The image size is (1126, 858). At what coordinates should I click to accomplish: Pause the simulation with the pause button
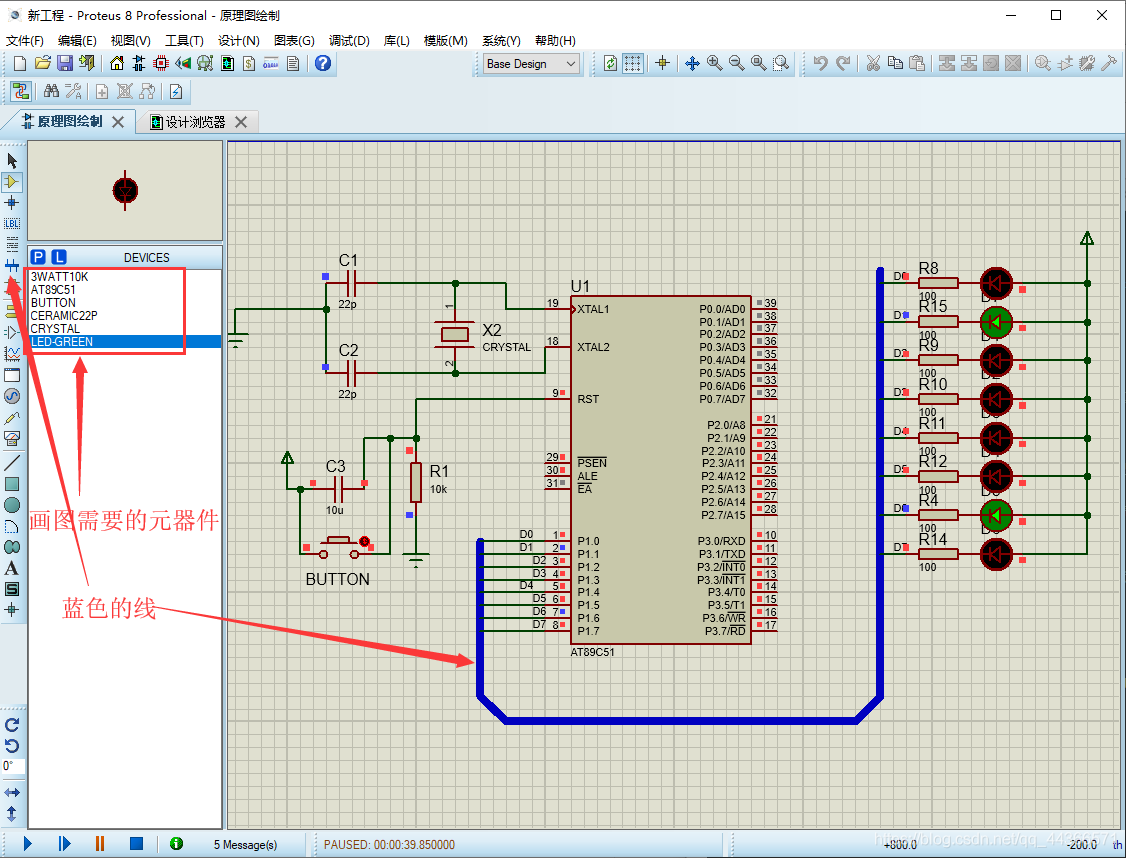100,844
